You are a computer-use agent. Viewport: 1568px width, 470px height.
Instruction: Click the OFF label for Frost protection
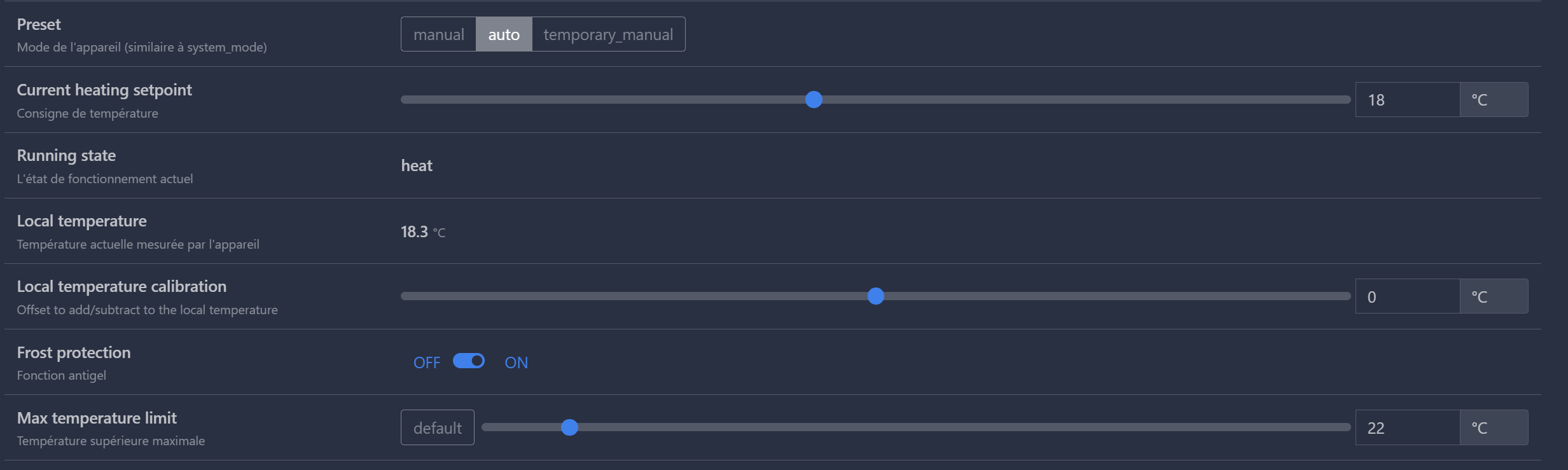pyautogui.click(x=427, y=363)
